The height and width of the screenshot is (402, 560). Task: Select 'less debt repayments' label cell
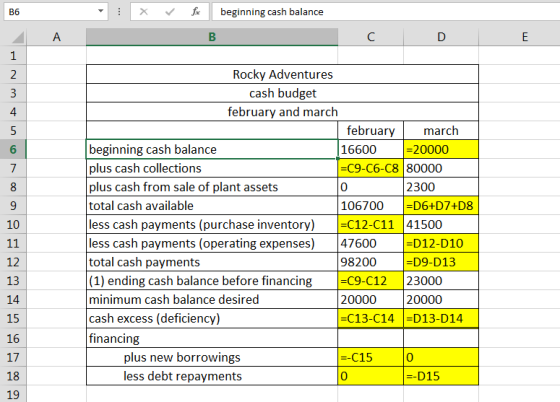click(x=212, y=376)
